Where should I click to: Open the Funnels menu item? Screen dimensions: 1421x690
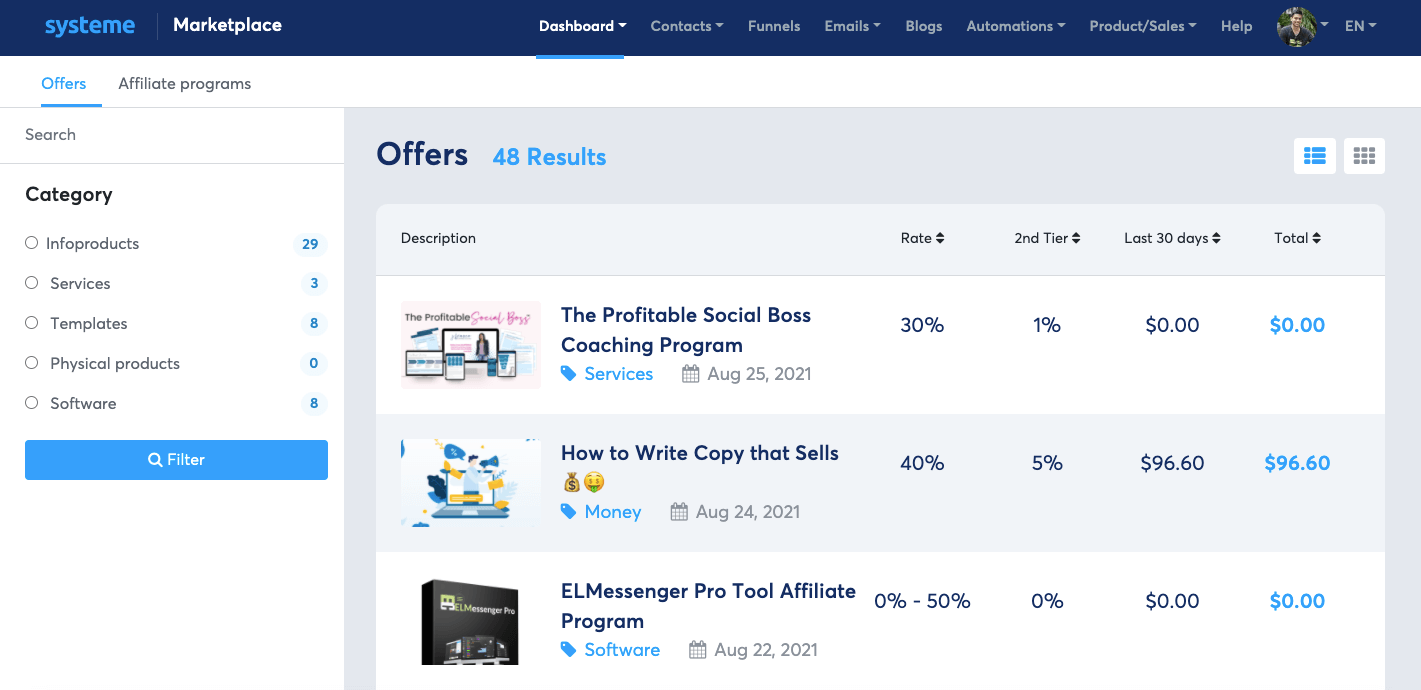point(774,26)
